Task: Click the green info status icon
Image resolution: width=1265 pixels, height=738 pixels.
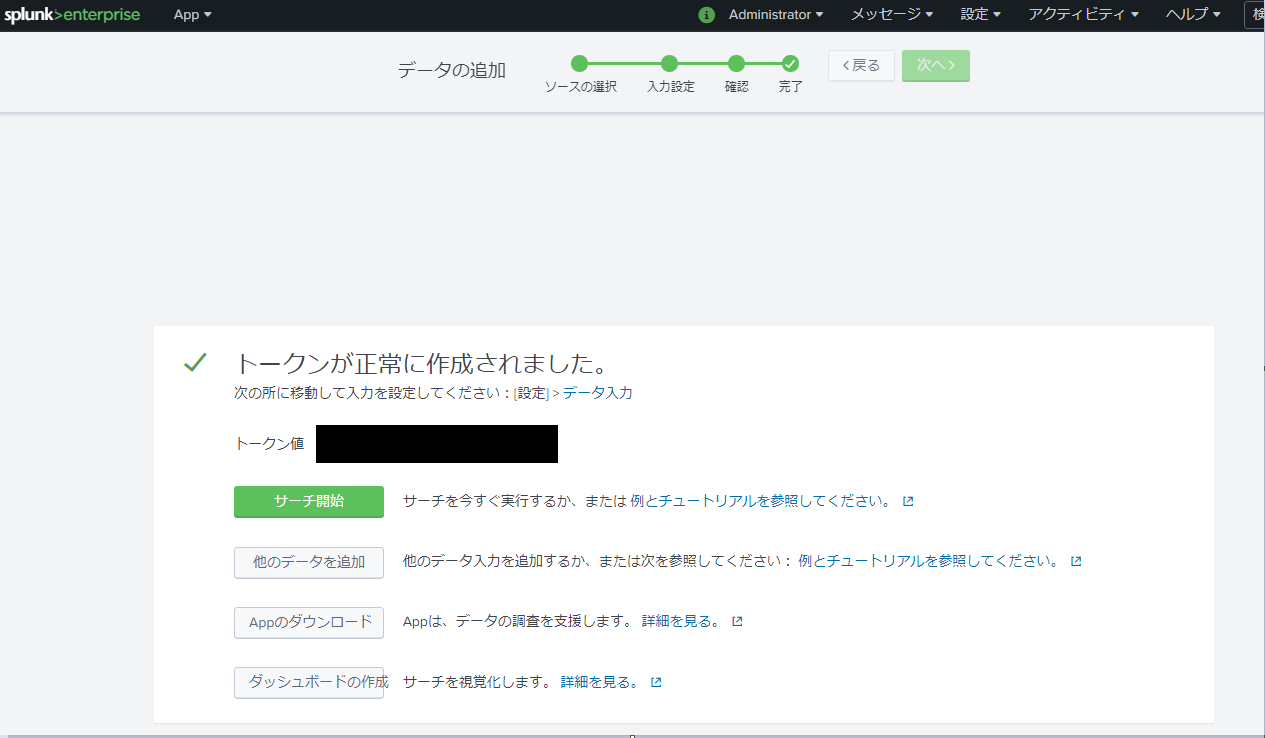Action: click(x=707, y=15)
